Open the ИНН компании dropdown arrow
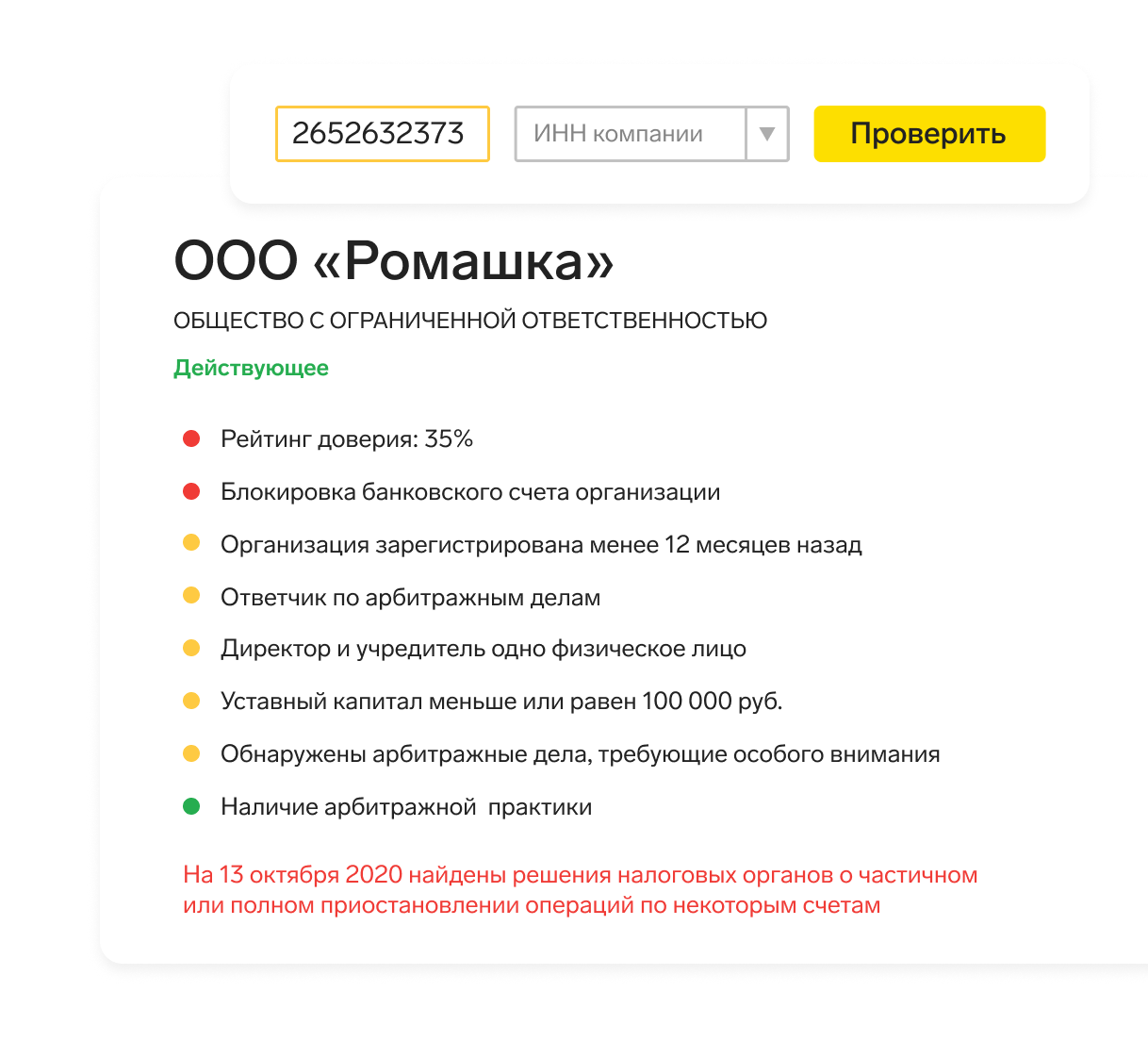This screenshot has width=1148, height=1041. click(x=767, y=134)
